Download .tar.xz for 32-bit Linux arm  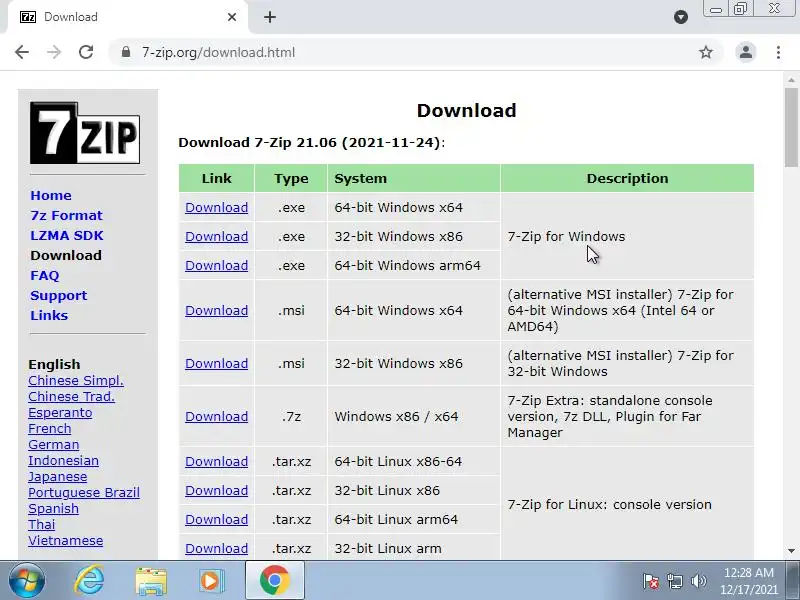(x=216, y=549)
